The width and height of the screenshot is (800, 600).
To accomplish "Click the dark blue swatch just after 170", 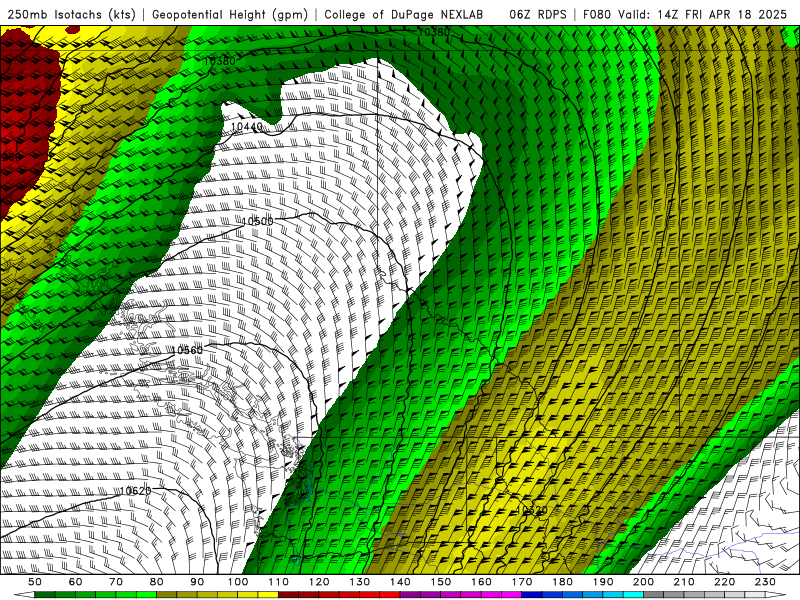I will point(532,595).
